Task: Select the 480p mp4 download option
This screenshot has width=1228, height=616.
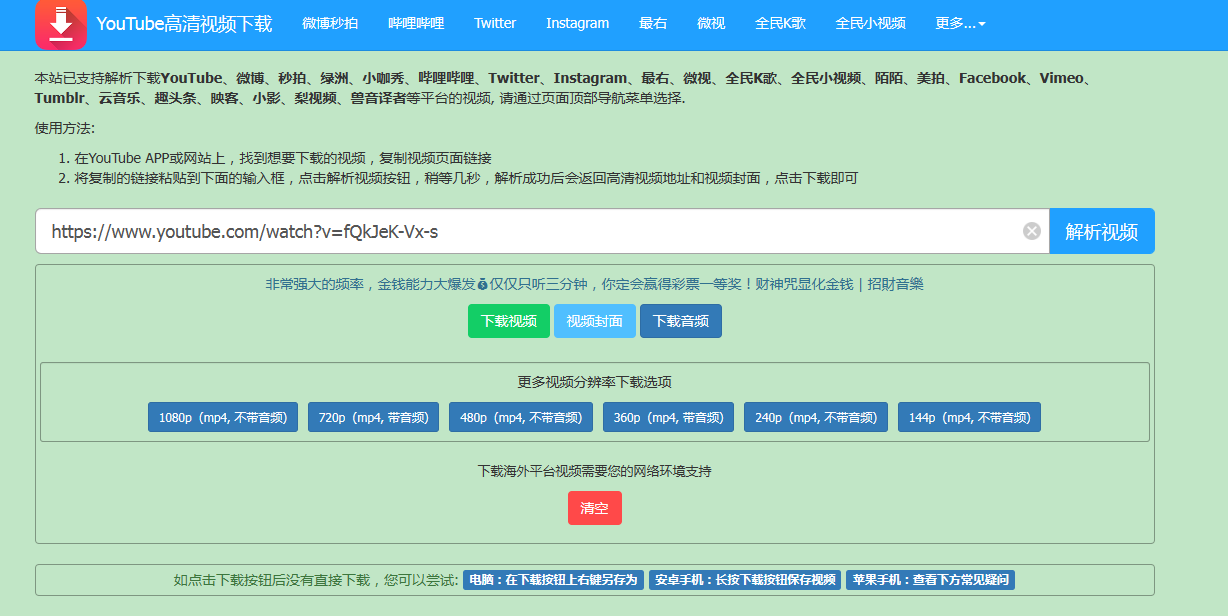Action: (521, 417)
